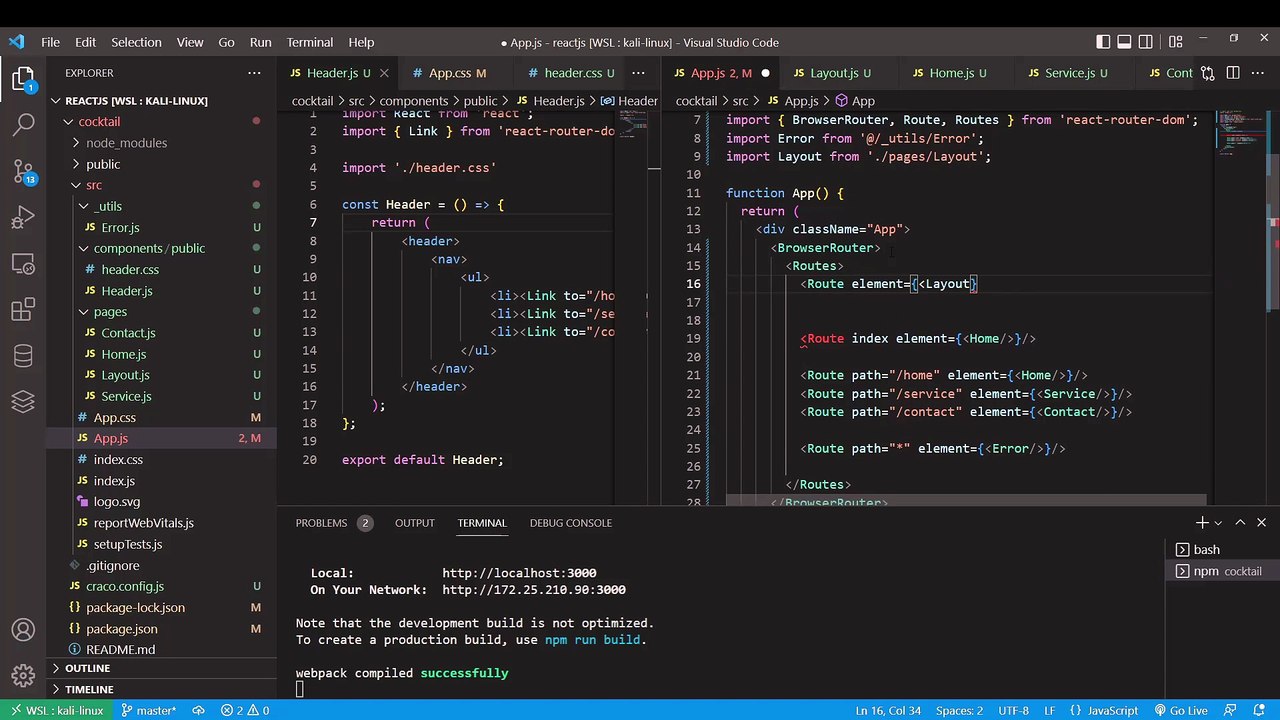This screenshot has height=720, width=1280.
Task: Click Ln 16, Col 34 cursor position
Action: point(888,711)
